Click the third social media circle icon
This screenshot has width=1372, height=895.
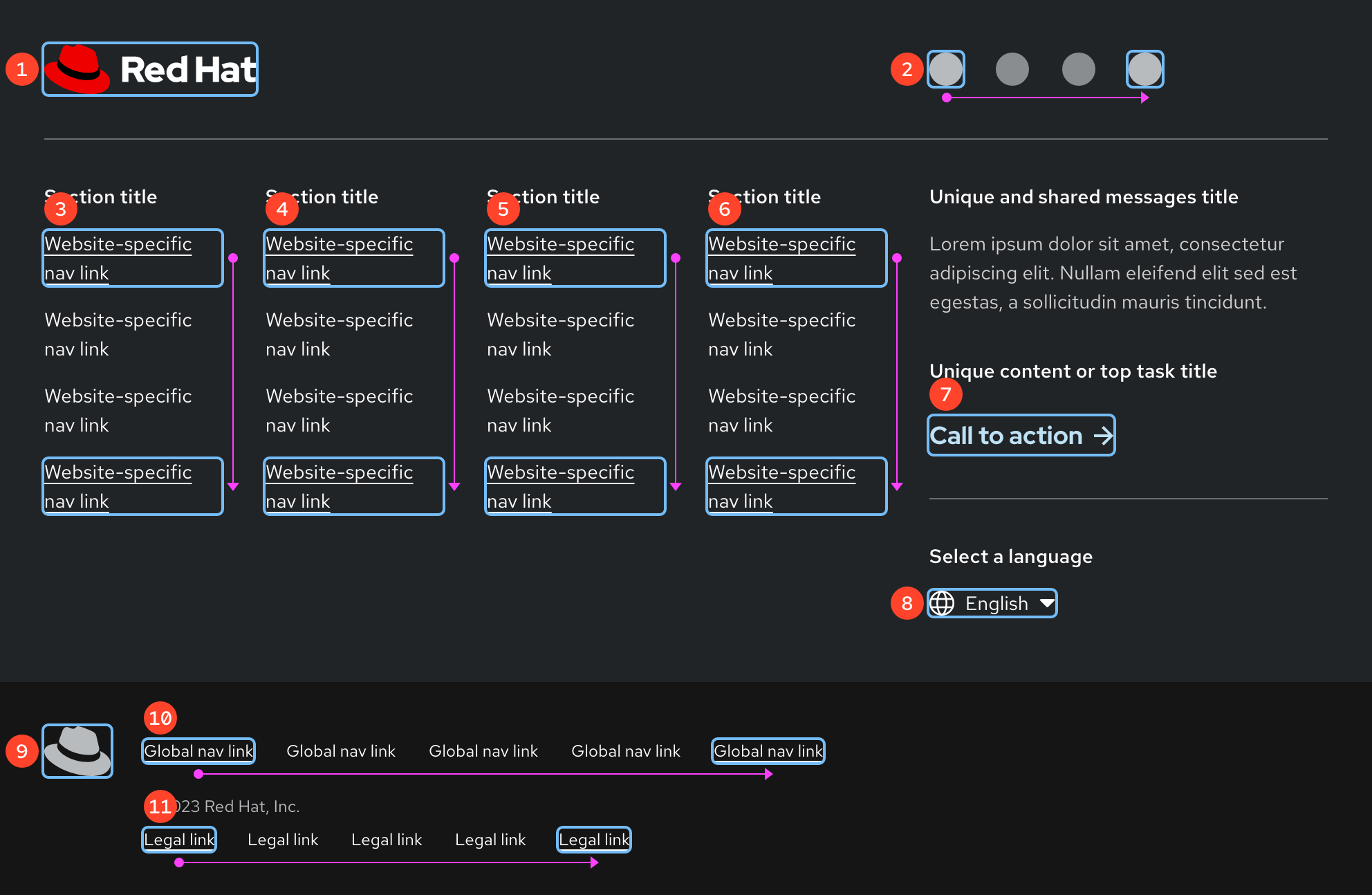coord(1078,69)
